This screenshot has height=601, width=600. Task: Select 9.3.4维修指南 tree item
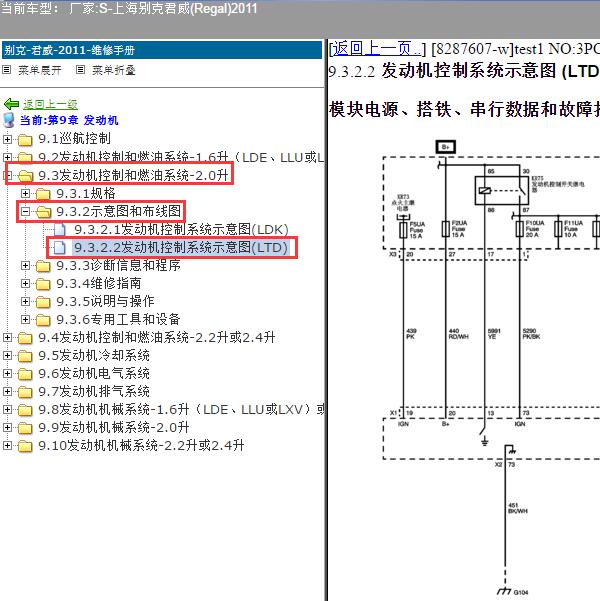coord(99,283)
